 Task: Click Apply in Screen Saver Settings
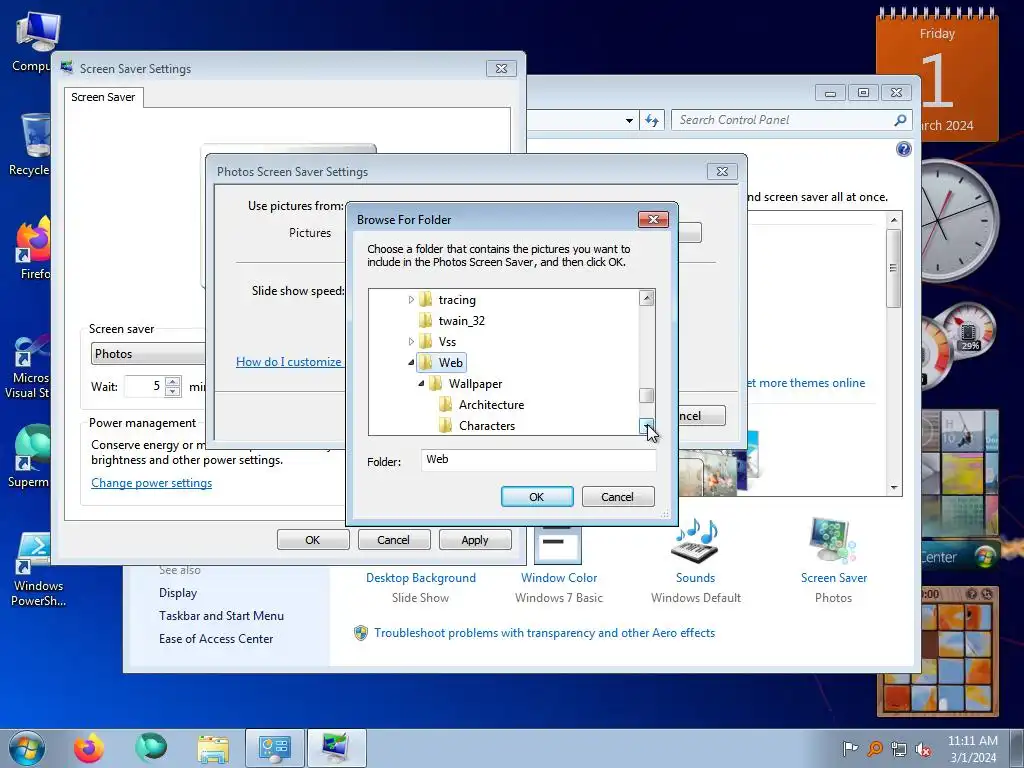point(475,540)
